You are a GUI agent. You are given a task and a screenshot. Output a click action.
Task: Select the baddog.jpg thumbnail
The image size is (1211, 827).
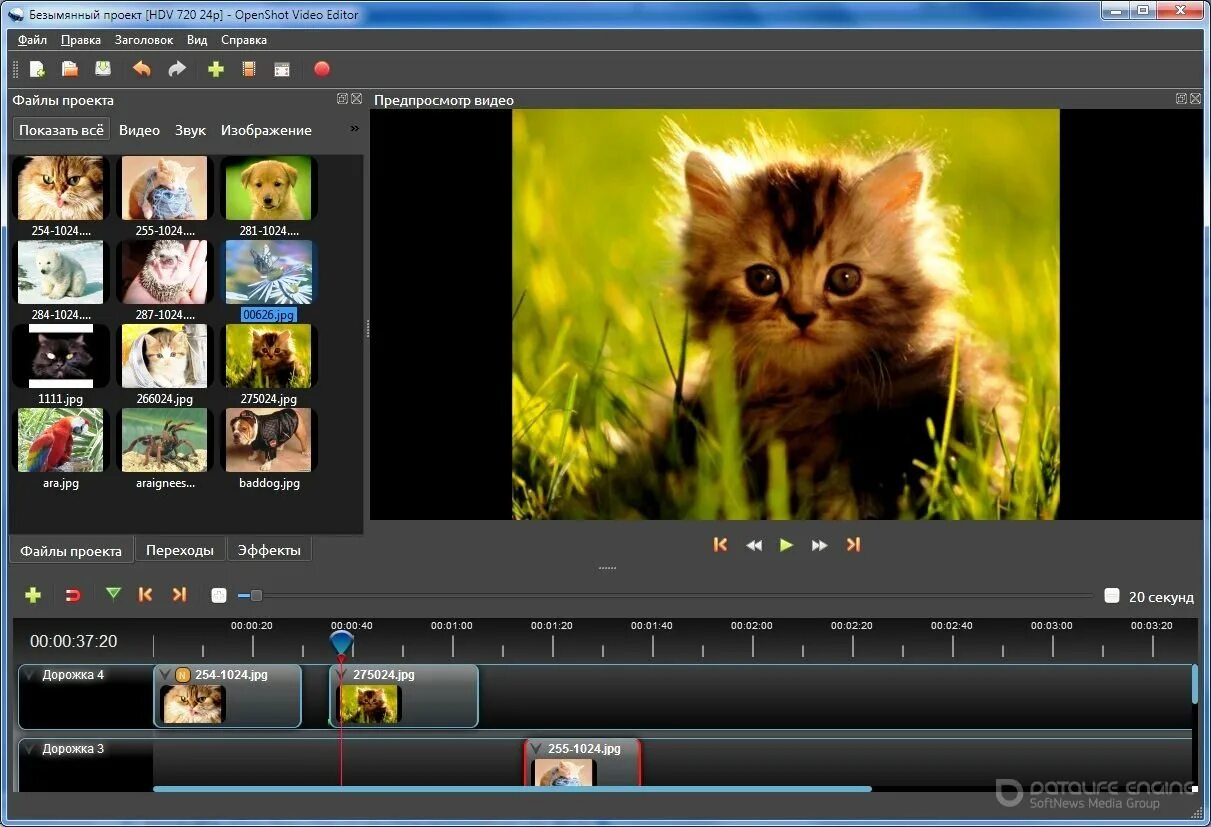tap(268, 440)
